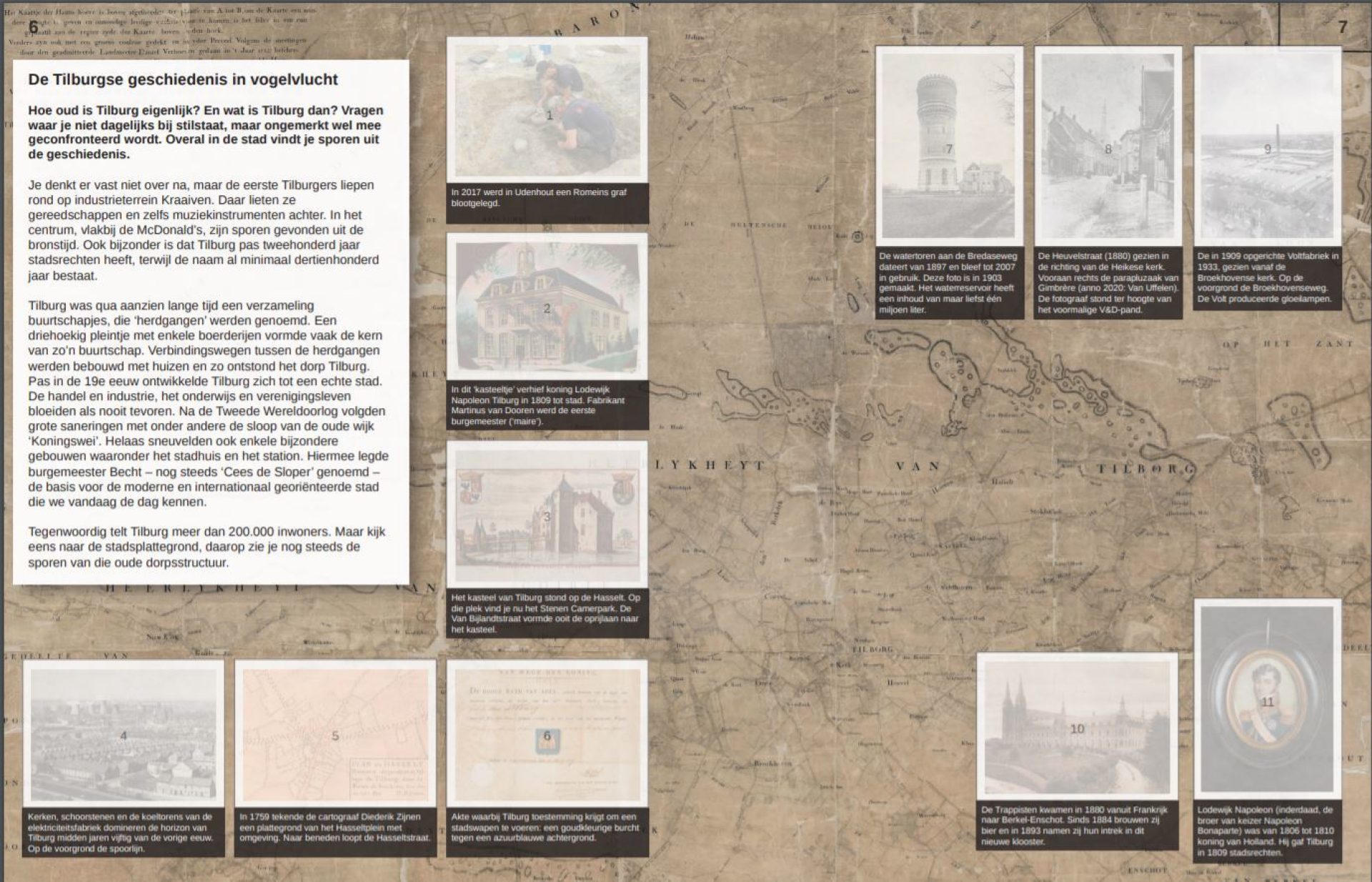This screenshot has height=882, width=1372.
Task: Open thumbnail 9 of the Volt factory
Action: click(x=1268, y=147)
